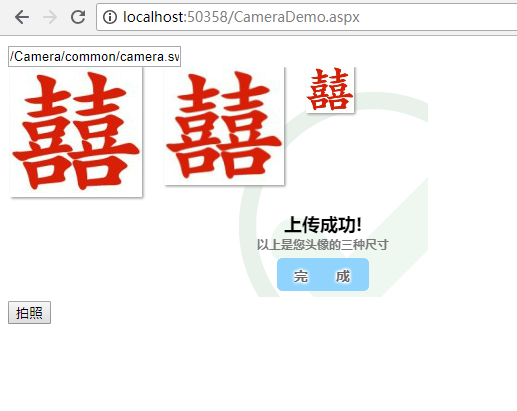Click the 以上是您头像的三种尺寸 subtitle
The image size is (517, 411).
(323, 245)
